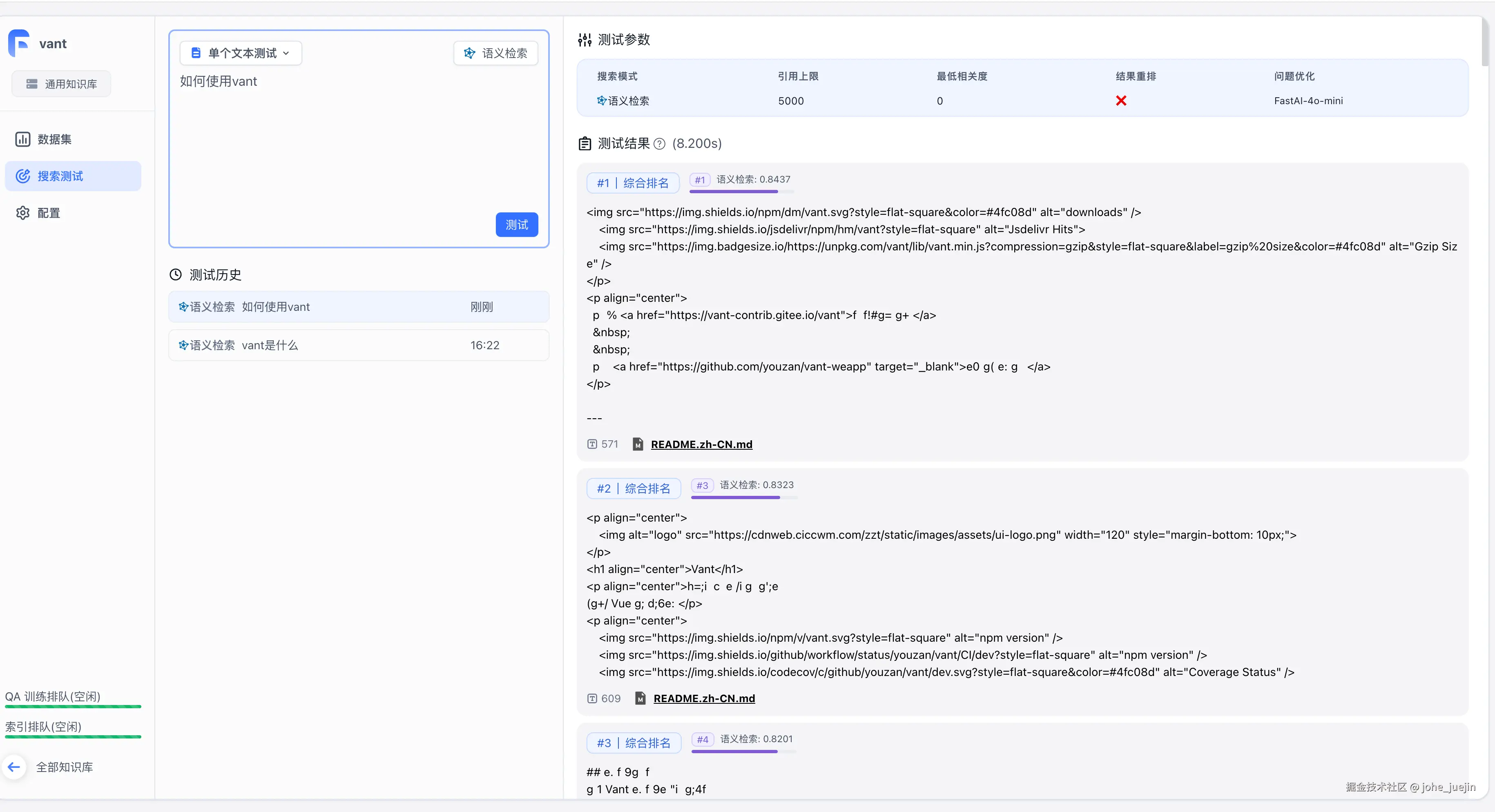Screen dimensions: 1495x812
Task: Open the 语义检索 search mode selector
Action: tap(495, 54)
